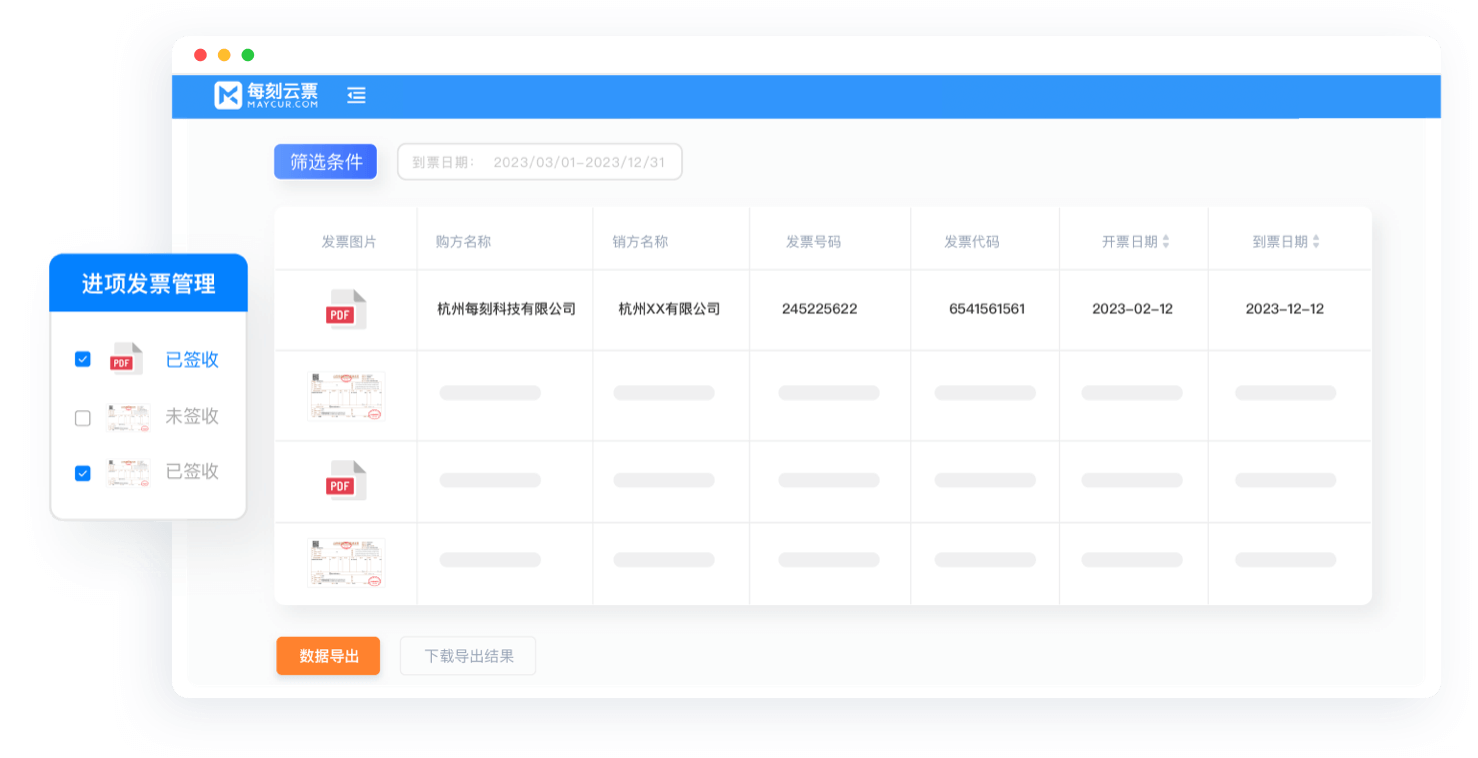The width and height of the screenshot is (1478, 758).
Task: Click the 下载导出结果 button
Action: (468, 656)
